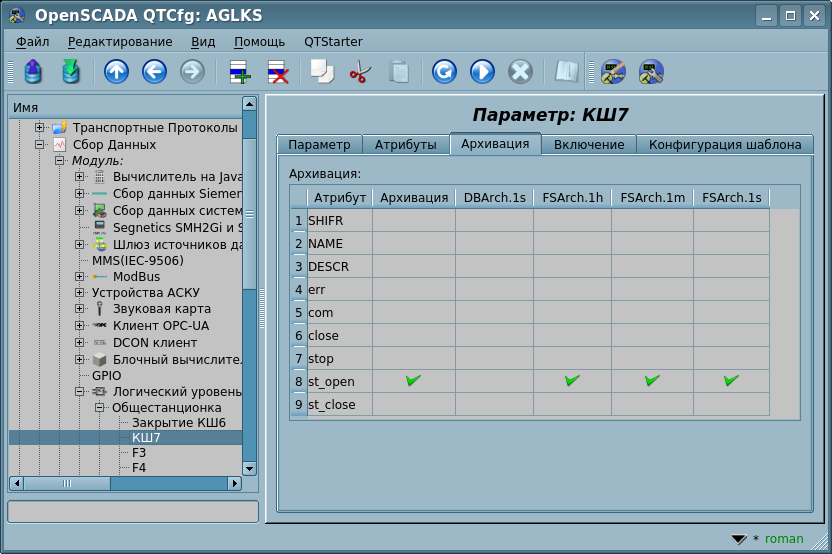This screenshot has height=554, width=832.
Task: Toggle Архивация checkmark for st_open
Action: [x=413, y=381]
